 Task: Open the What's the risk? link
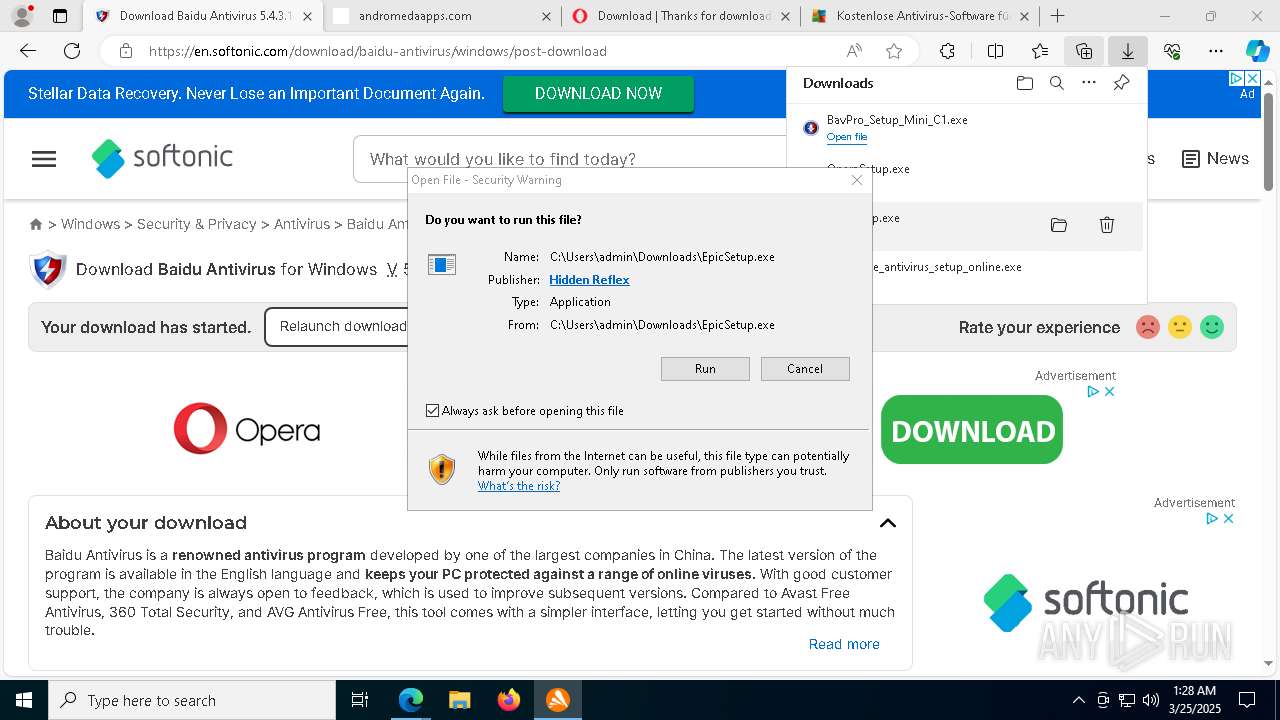click(x=519, y=486)
